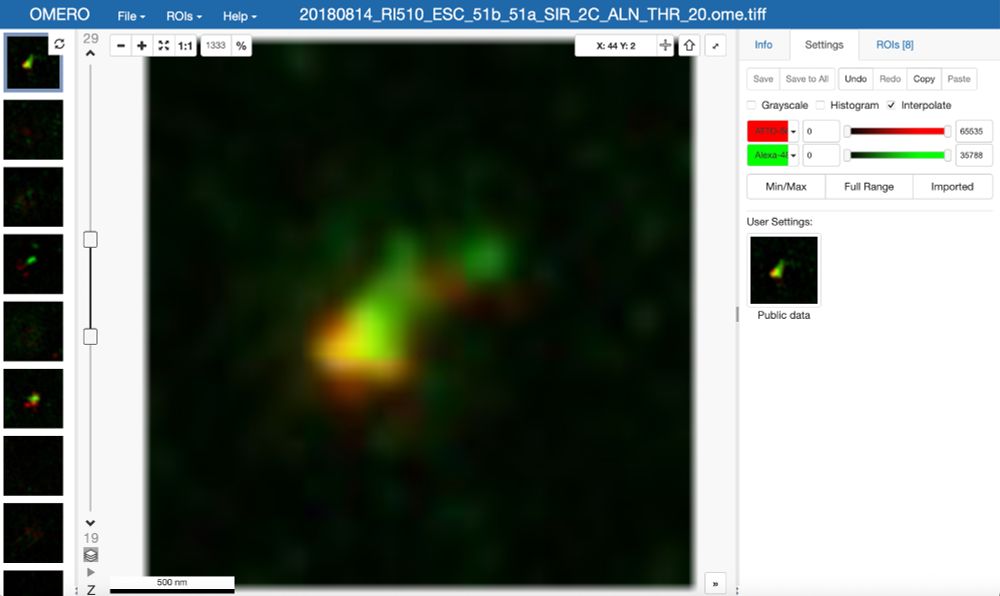Image resolution: width=1000 pixels, height=596 pixels.
Task: Select the sixth thumbnail in sidebar
Action: click(x=33, y=398)
